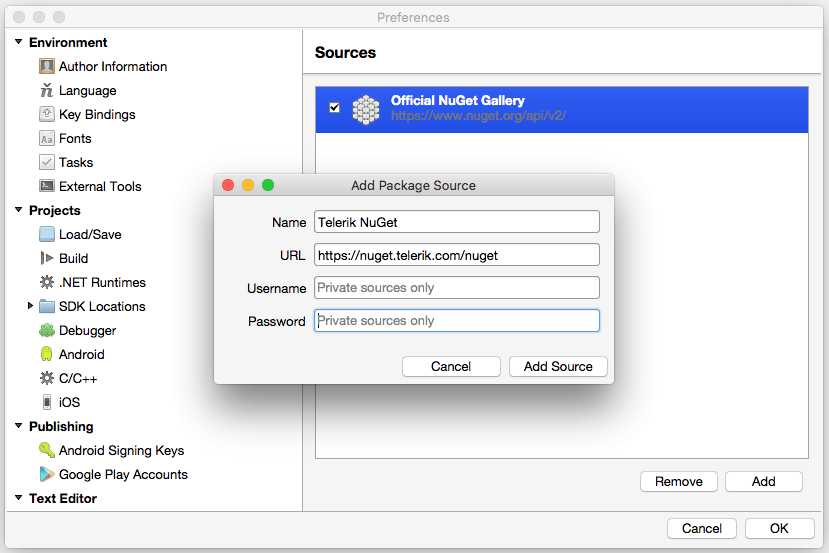This screenshot has width=829, height=553.
Task: Collapse the Publishing section
Action: [19, 426]
